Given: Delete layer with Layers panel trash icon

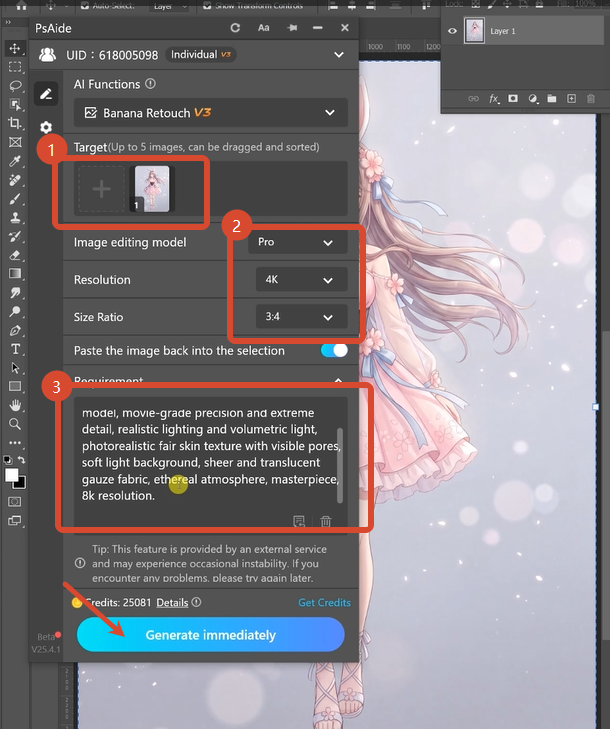Looking at the screenshot, I should 590,99.
